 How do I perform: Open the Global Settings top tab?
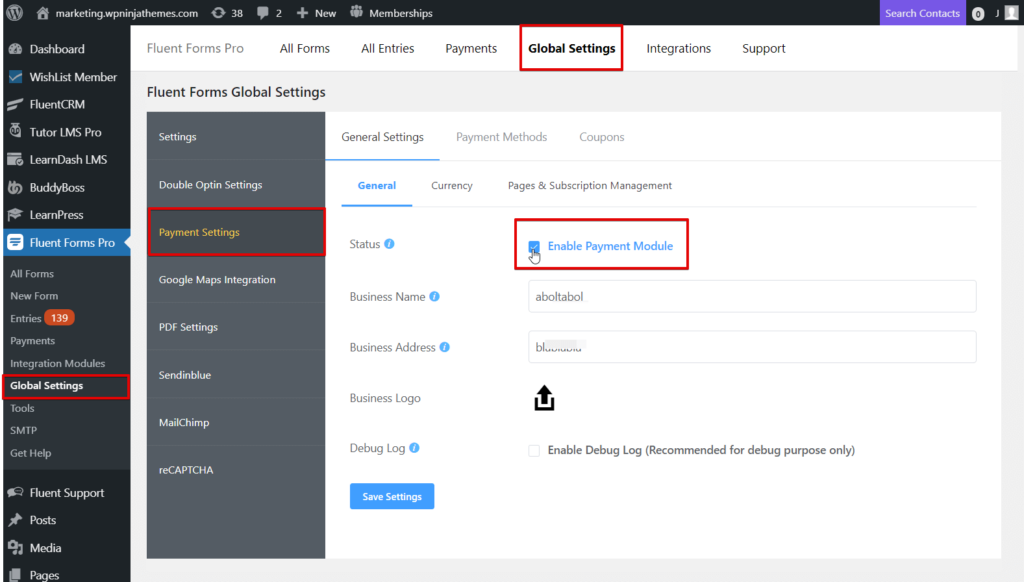click(571, 48)
